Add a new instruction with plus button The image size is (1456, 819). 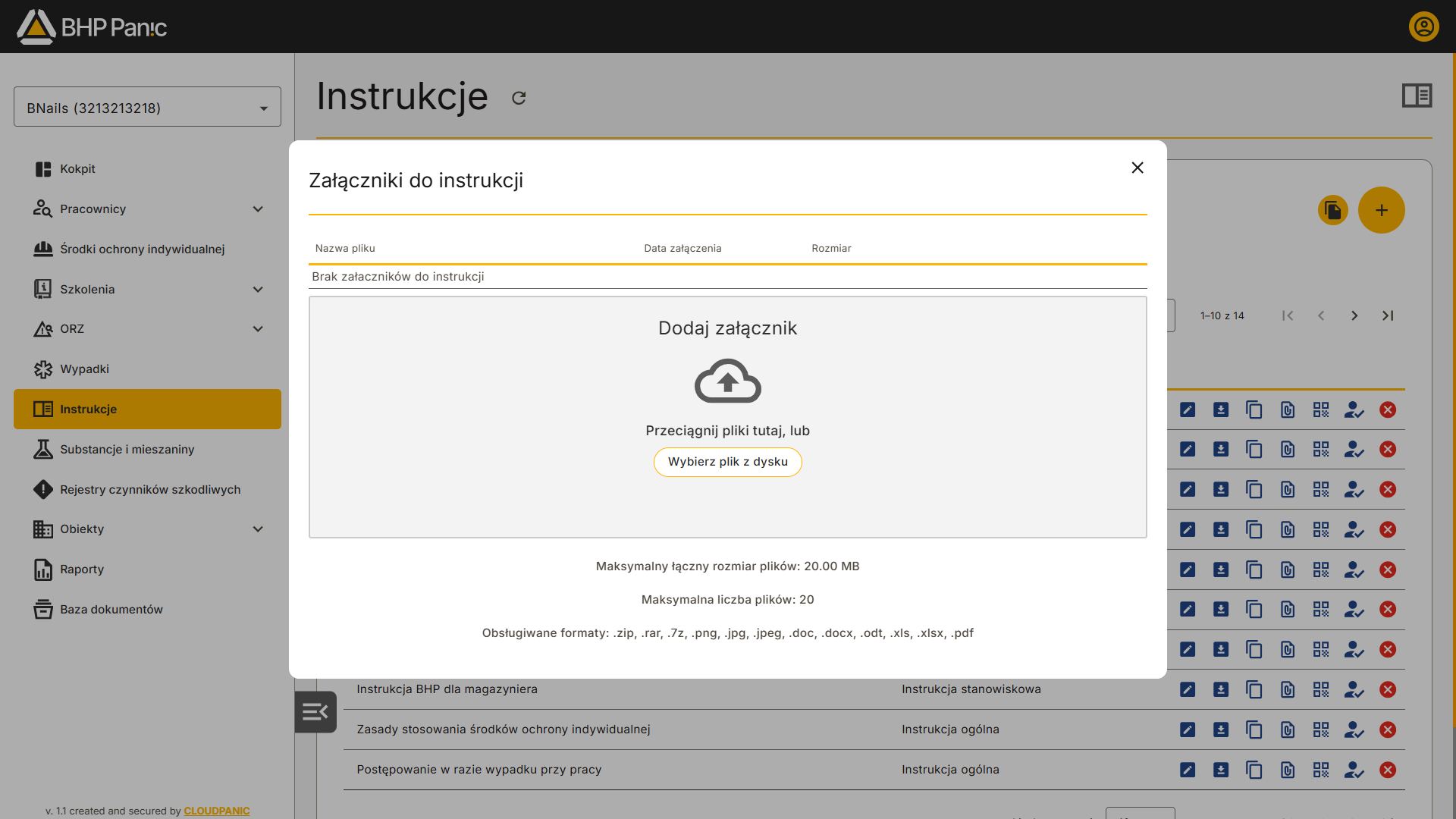[1382, 210]
